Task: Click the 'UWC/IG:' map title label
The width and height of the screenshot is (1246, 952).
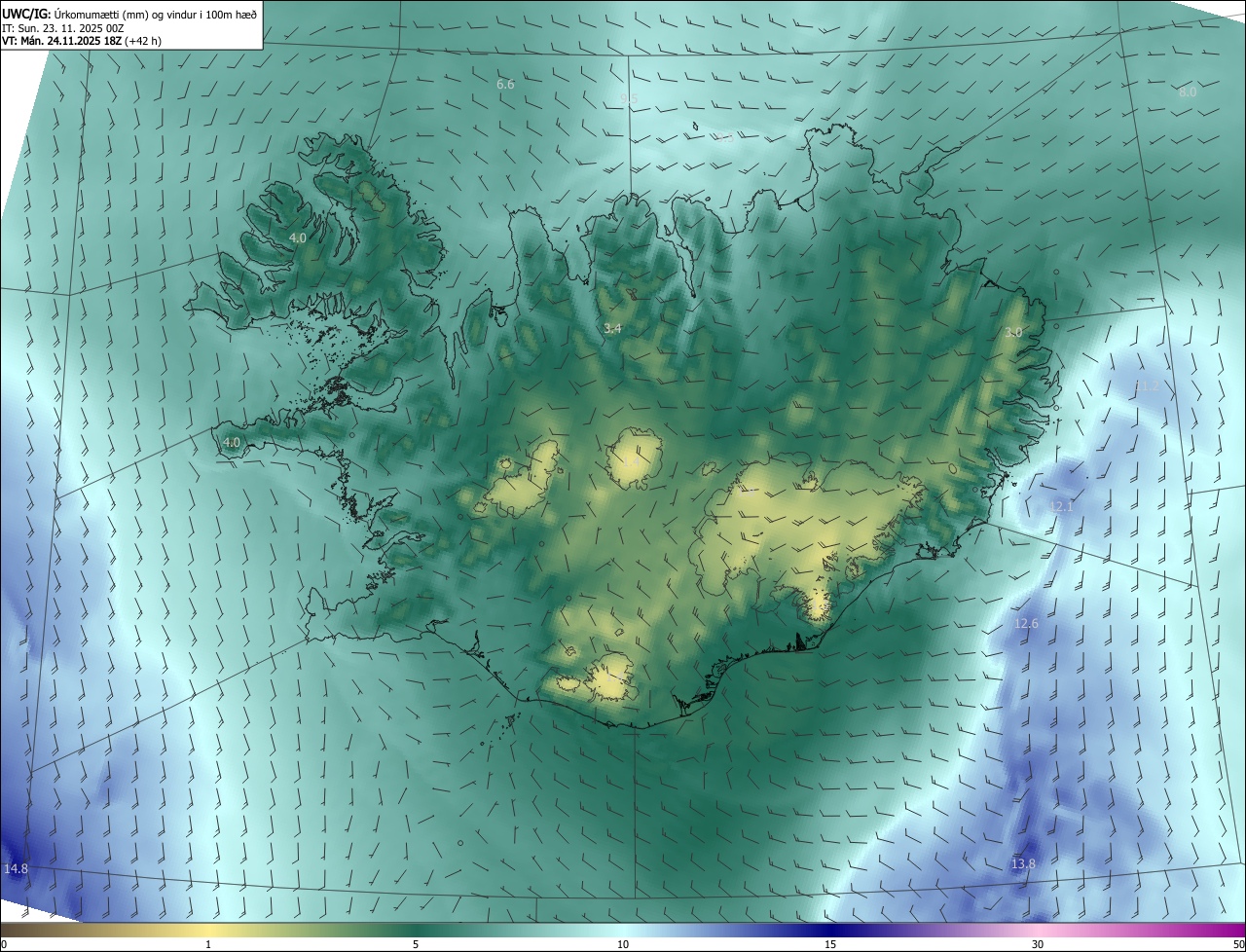Action: click(26, 14)
